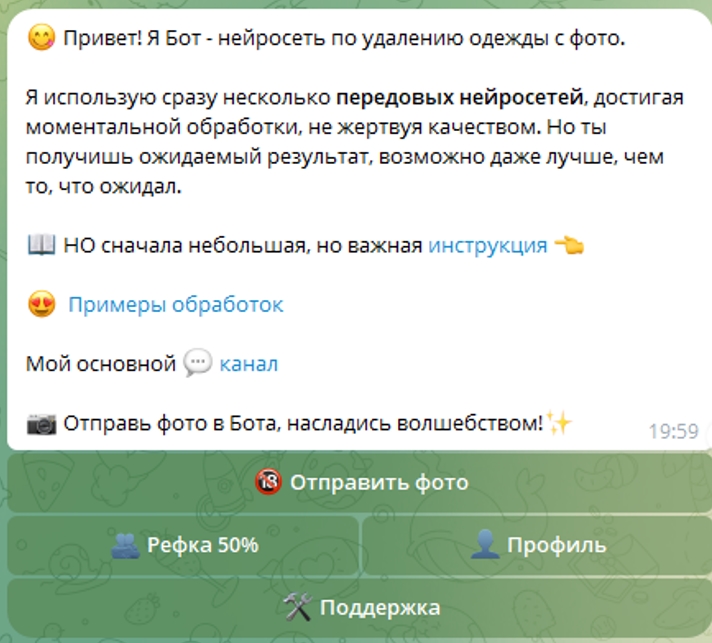The height and width of the screenshot is (643, 712).
Task: Click the speech bubble emoji near 'канал'
Action: 198,363
